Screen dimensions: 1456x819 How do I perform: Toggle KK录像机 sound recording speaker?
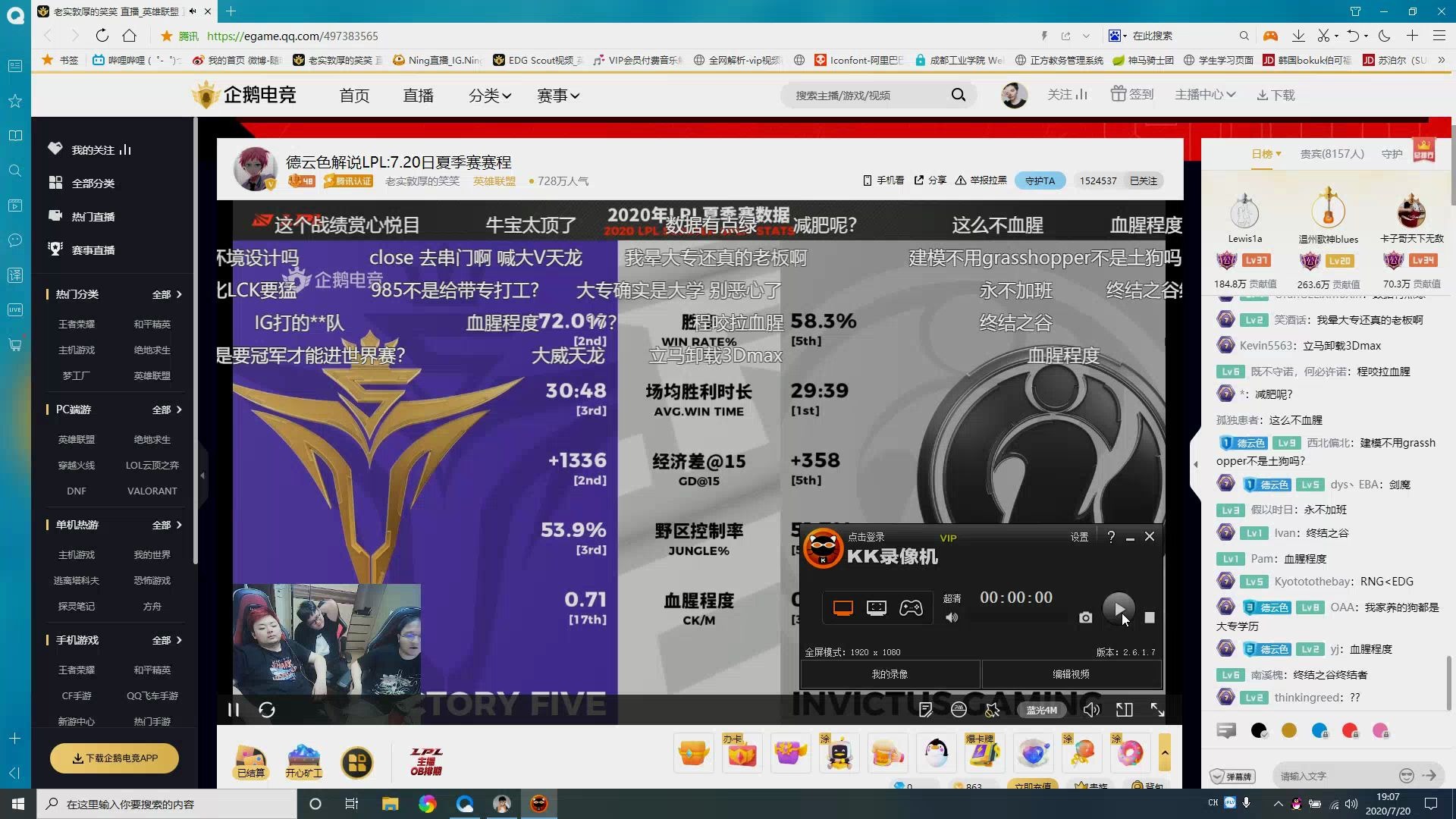coord(952,618)
